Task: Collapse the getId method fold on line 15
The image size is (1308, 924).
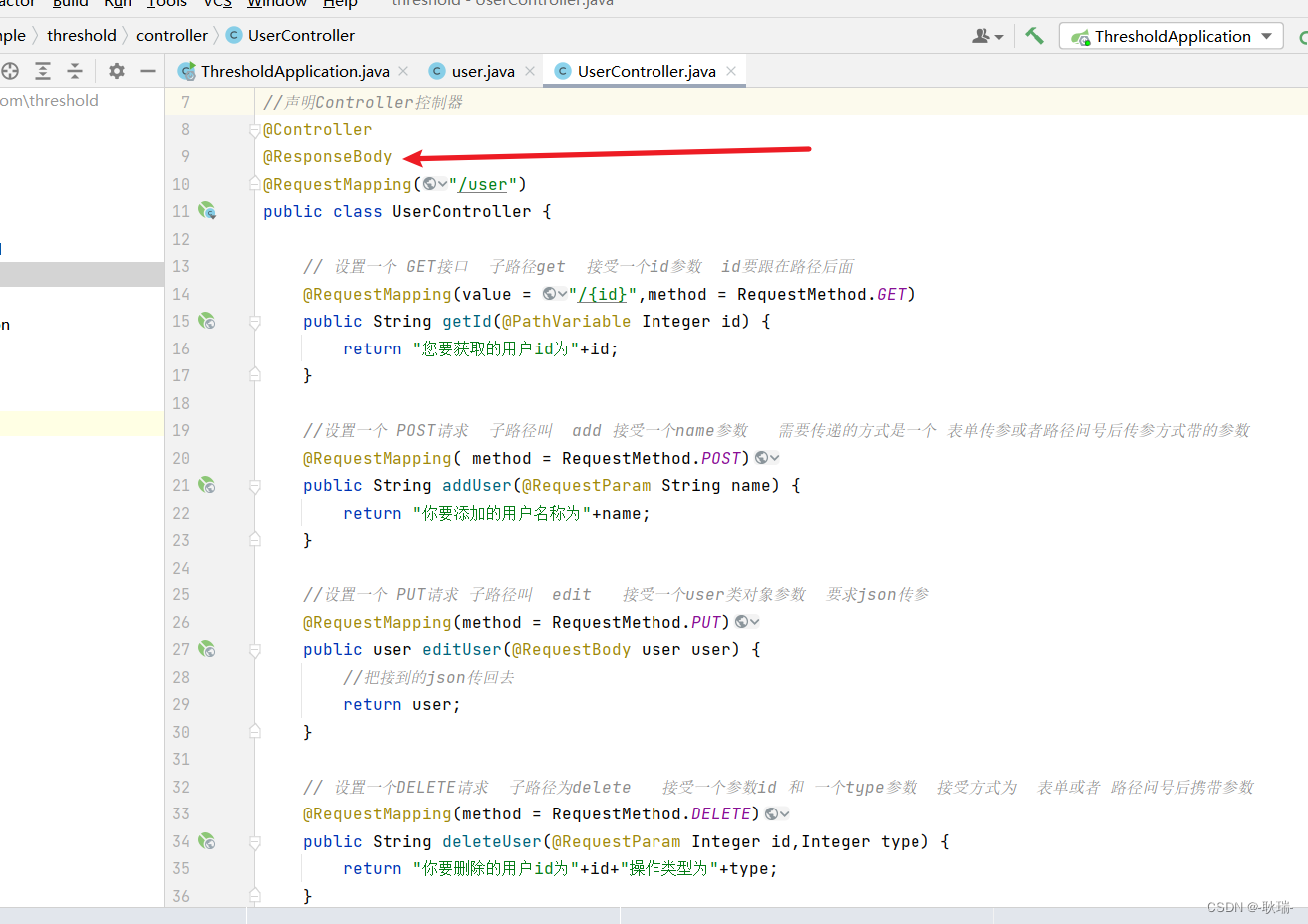Action: coord(255,322)
